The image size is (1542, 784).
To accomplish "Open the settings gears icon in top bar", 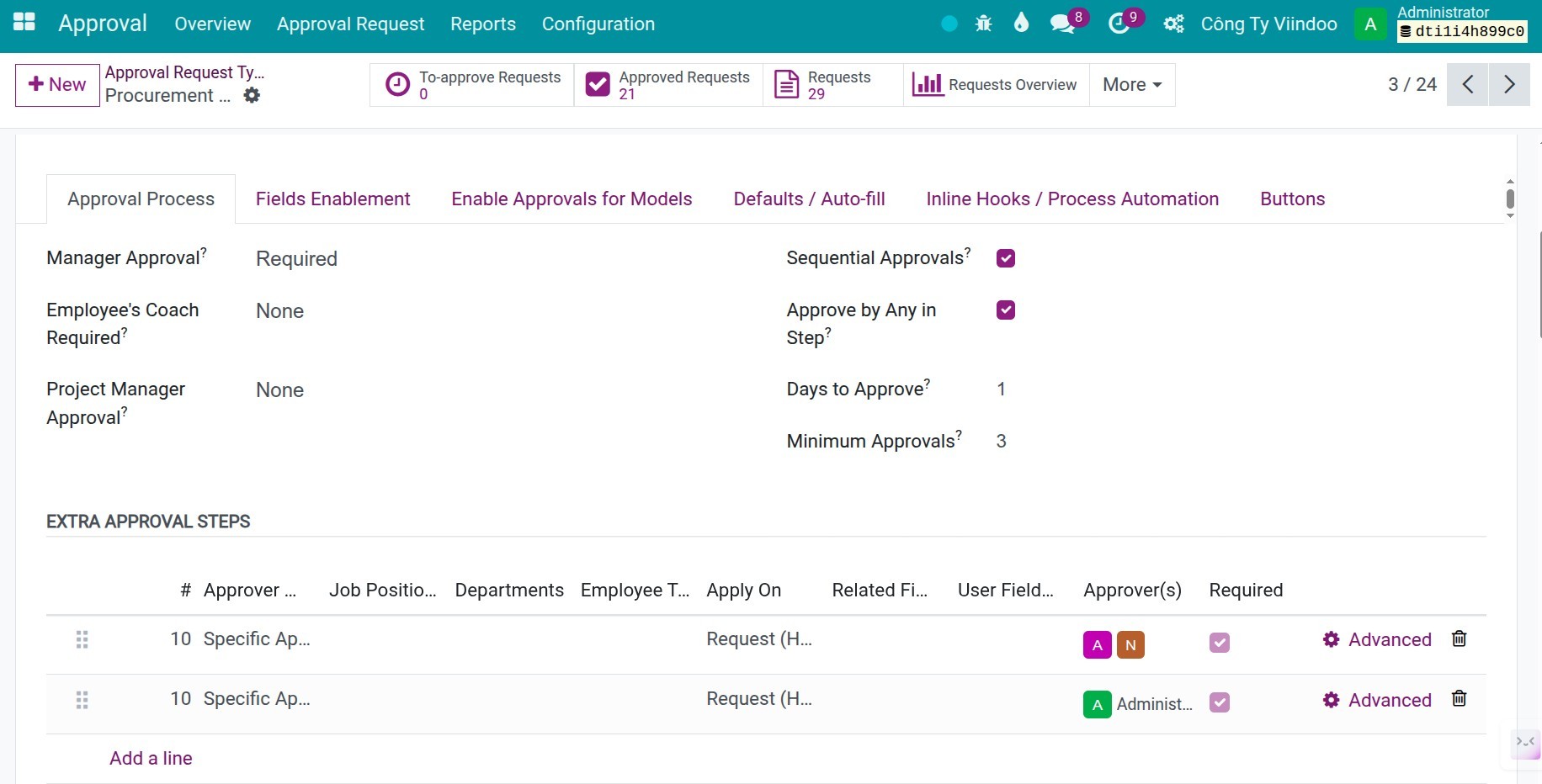I will 1173,23.
